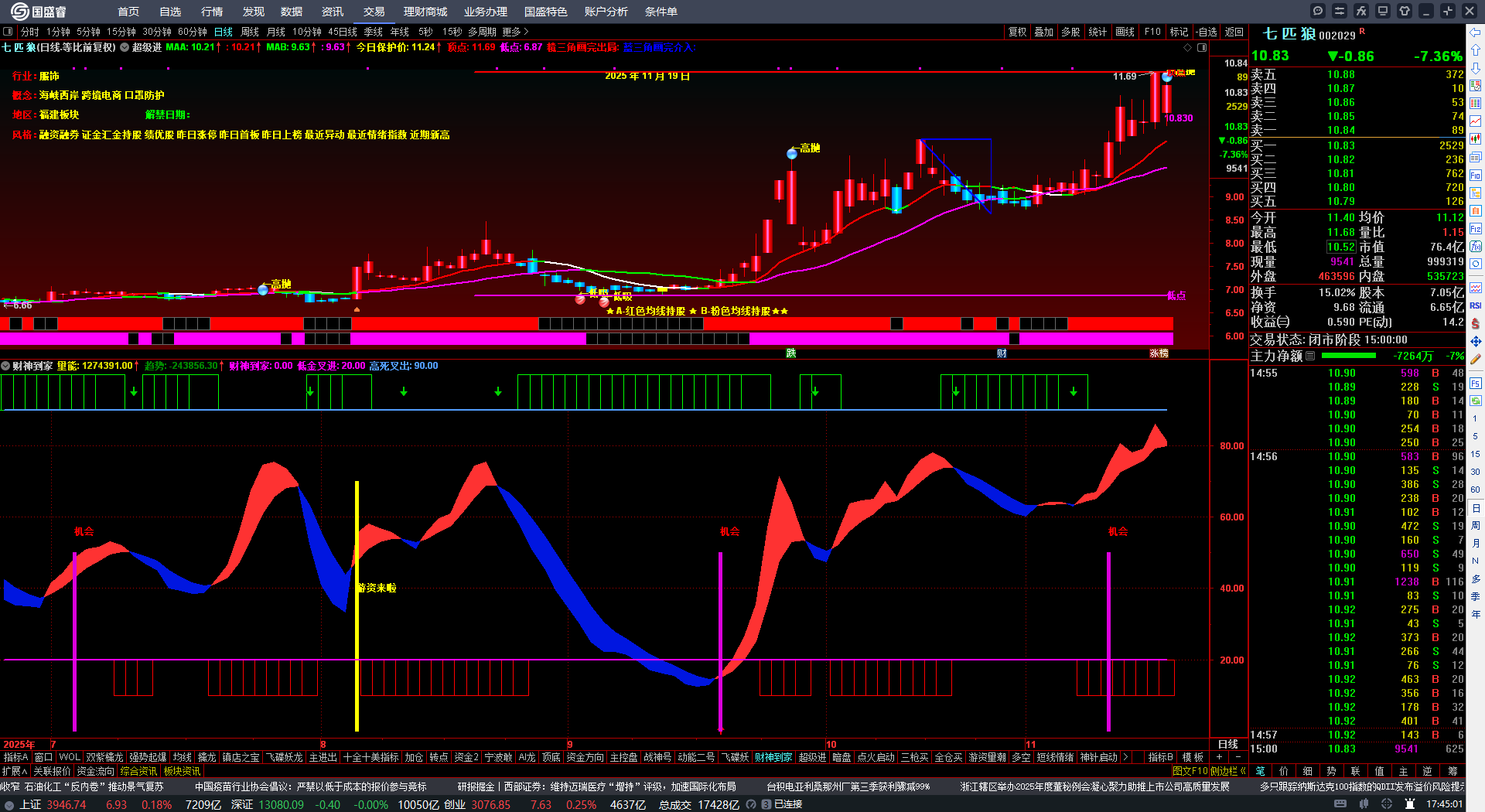Expand 更多 periods list

(515, 32)
